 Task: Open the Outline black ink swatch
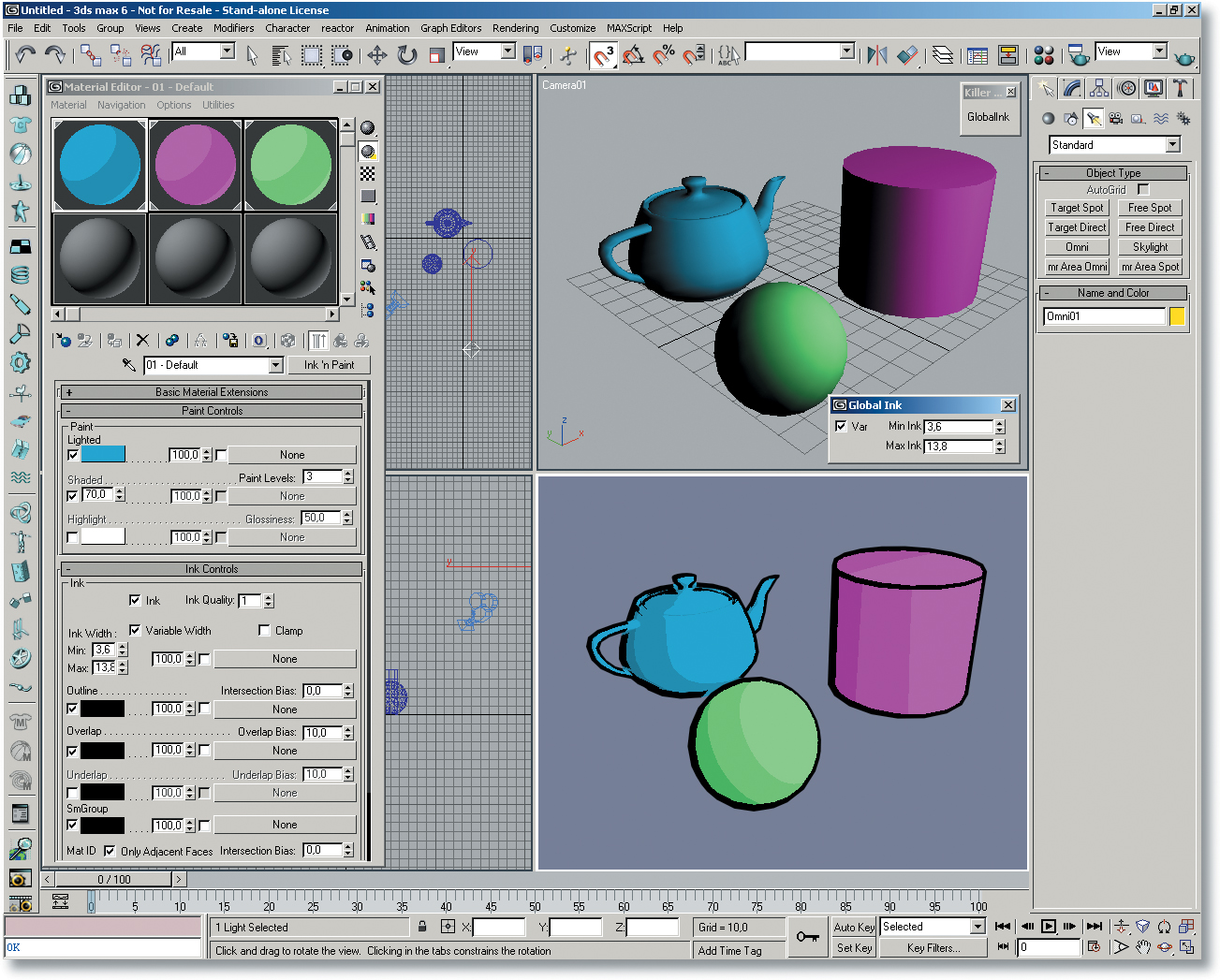tap(102, 709)
